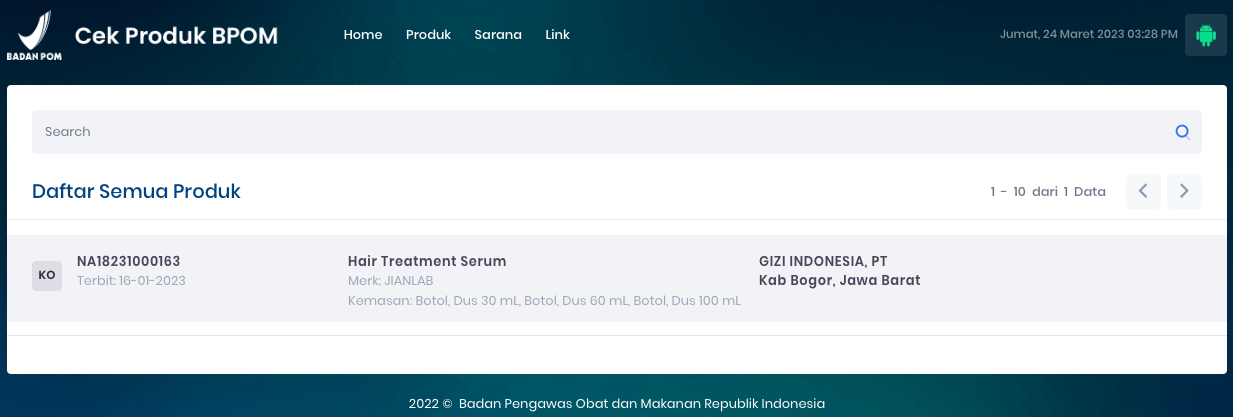Go to the next results page

tap(1184, 191)
